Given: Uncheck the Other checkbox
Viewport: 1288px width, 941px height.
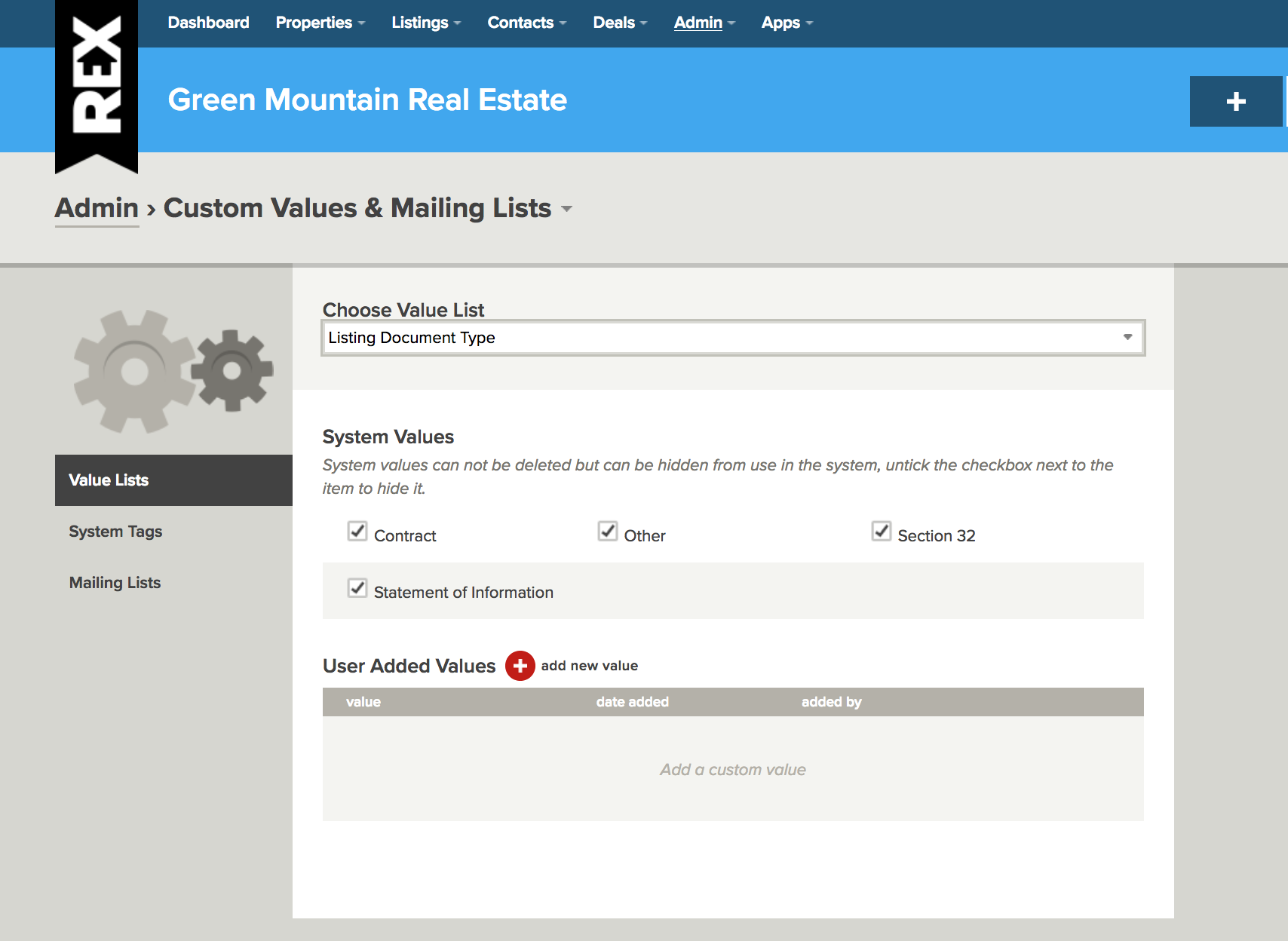Looking at the screenshot, I should click(x=608, y=532).
